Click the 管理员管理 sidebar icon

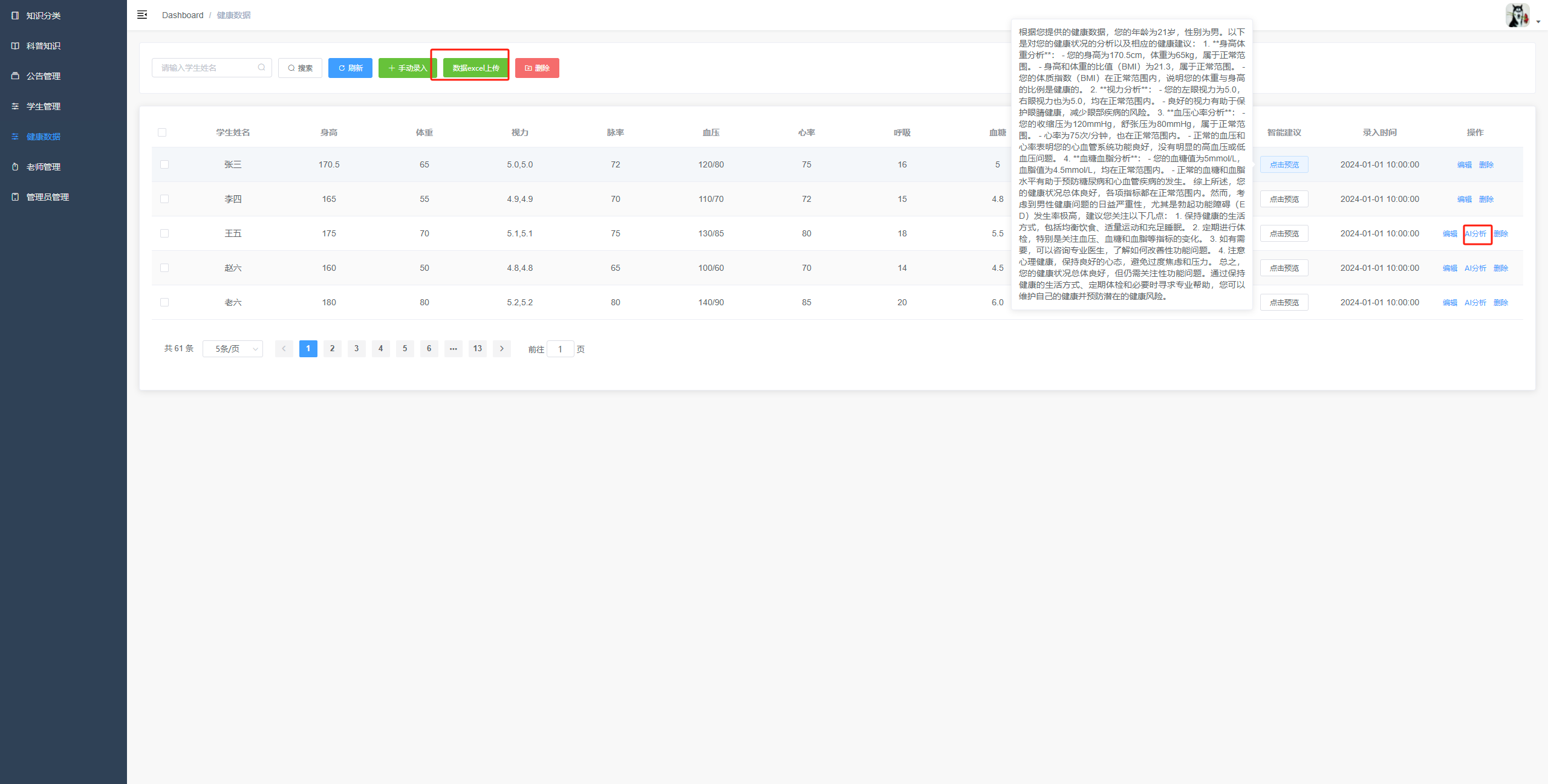click(x=15, y=197)
